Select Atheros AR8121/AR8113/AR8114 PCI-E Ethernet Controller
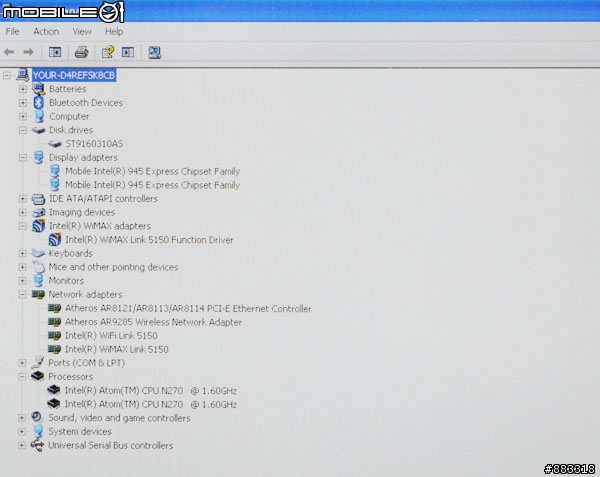 coord(188,308)
